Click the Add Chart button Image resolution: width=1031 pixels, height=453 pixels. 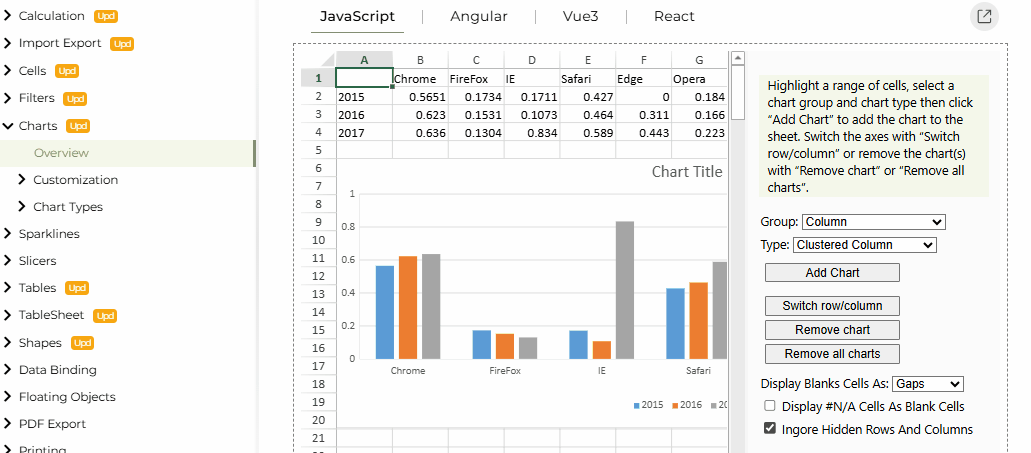click(x=832, y=273)
